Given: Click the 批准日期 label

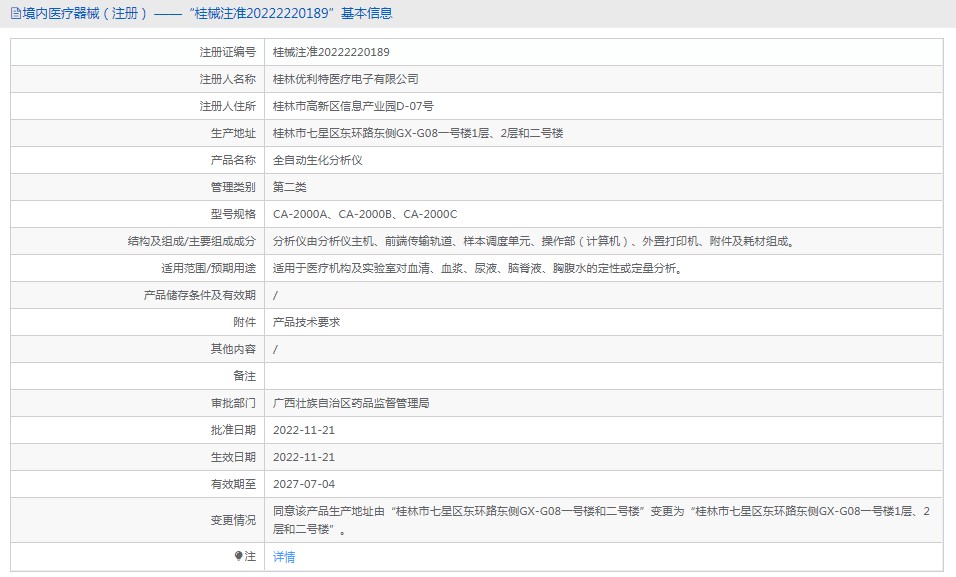Looking at the screenshot, I should point(234,430).
